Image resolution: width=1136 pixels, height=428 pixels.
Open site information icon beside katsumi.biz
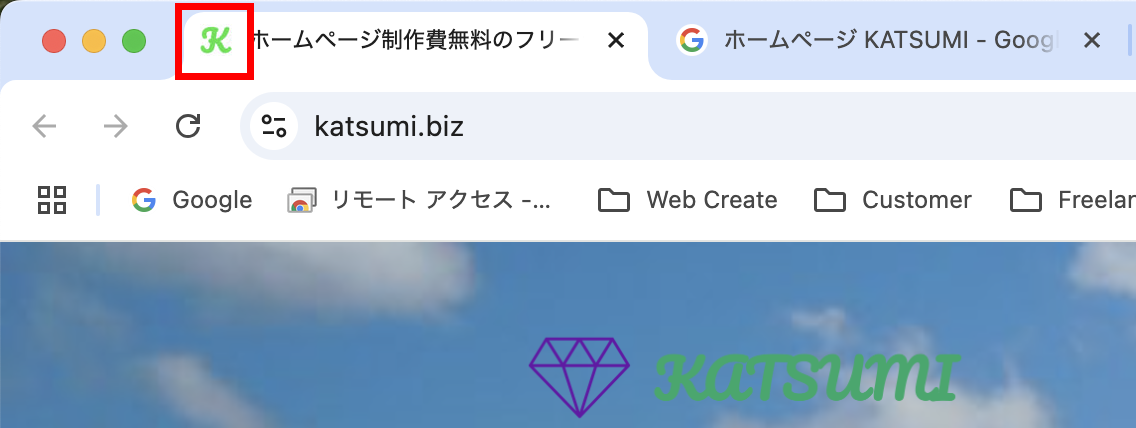(x=274, y=126)
